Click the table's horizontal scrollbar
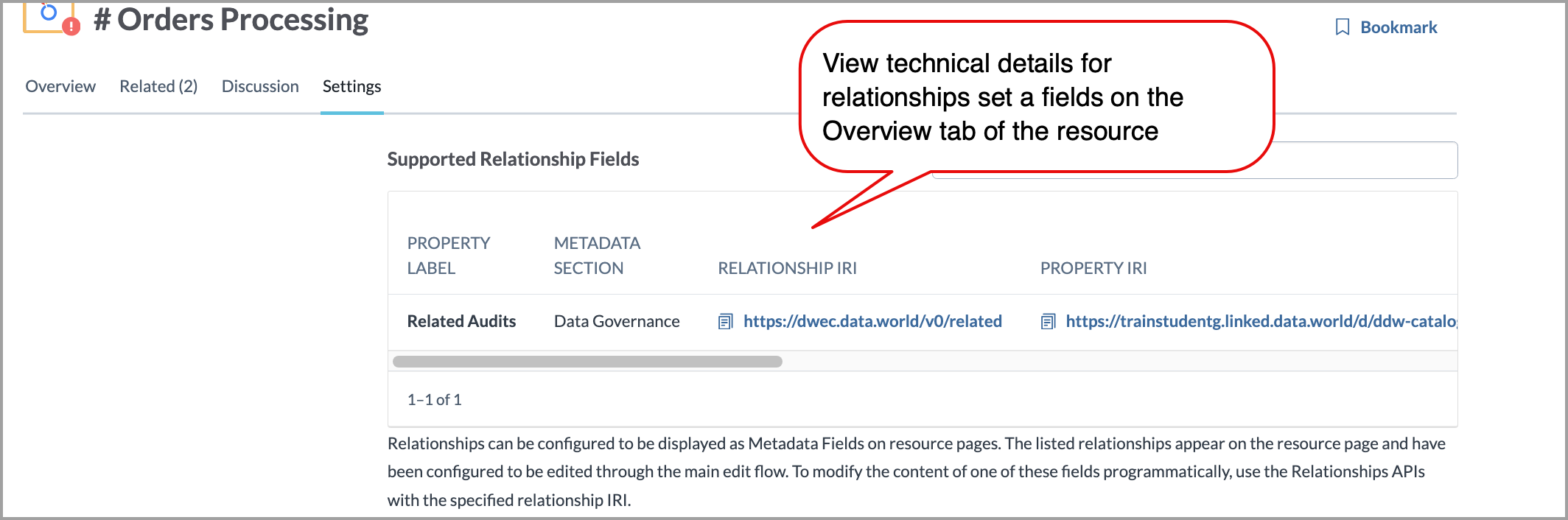The image size is (1568, 520). click(587, 362)
